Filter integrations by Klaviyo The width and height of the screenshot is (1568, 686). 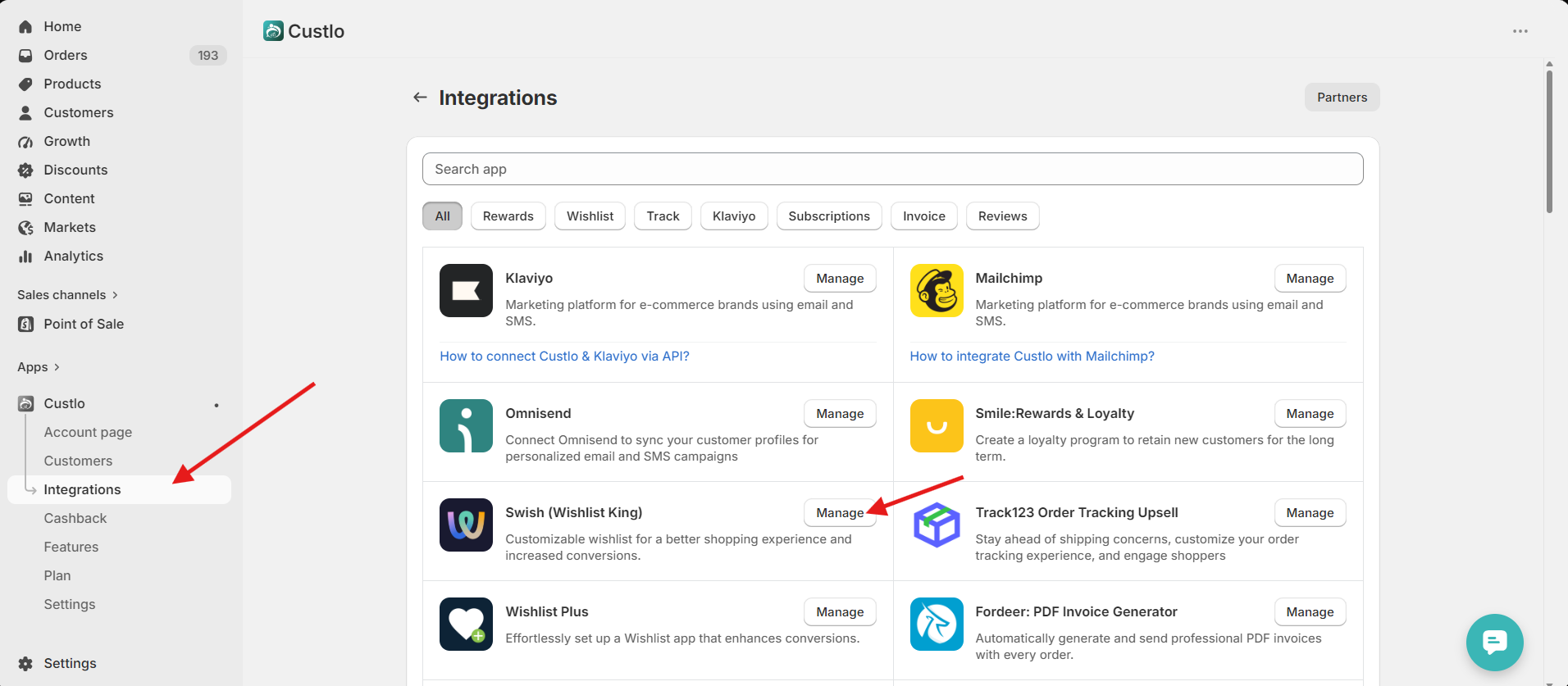[734, 216]
